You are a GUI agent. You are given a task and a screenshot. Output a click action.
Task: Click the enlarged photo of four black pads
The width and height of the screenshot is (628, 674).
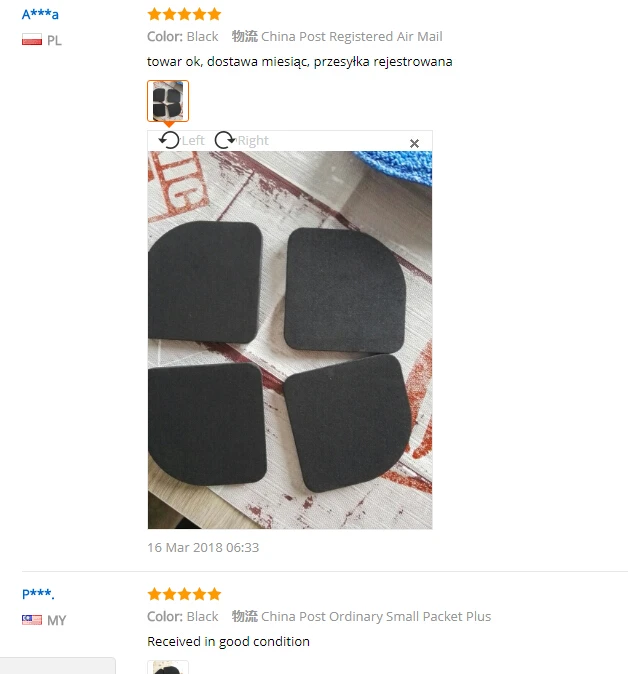click(290, 340)
